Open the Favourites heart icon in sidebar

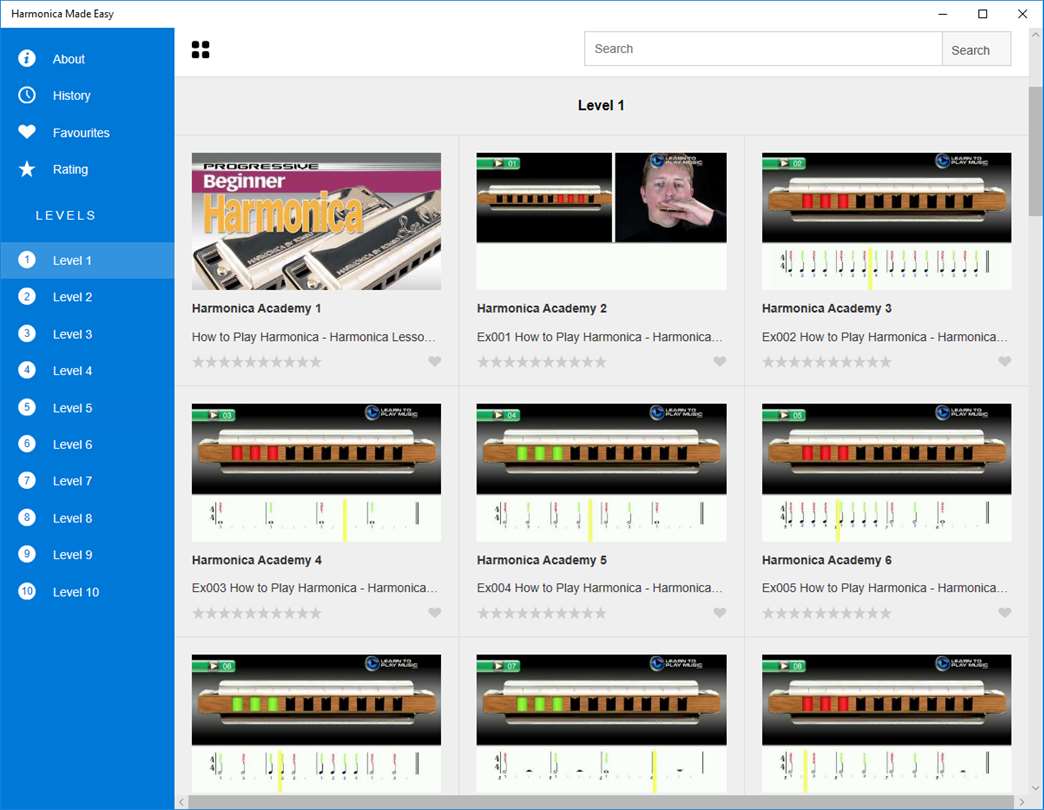27,132
